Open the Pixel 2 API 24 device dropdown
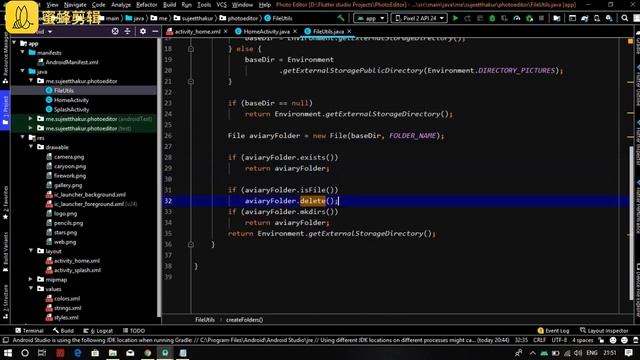 point(419,18)
